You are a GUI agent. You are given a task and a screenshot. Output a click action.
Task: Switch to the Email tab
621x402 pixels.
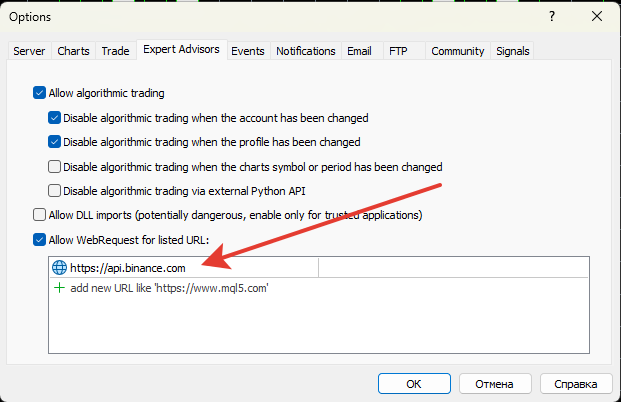tap(360, 51)
